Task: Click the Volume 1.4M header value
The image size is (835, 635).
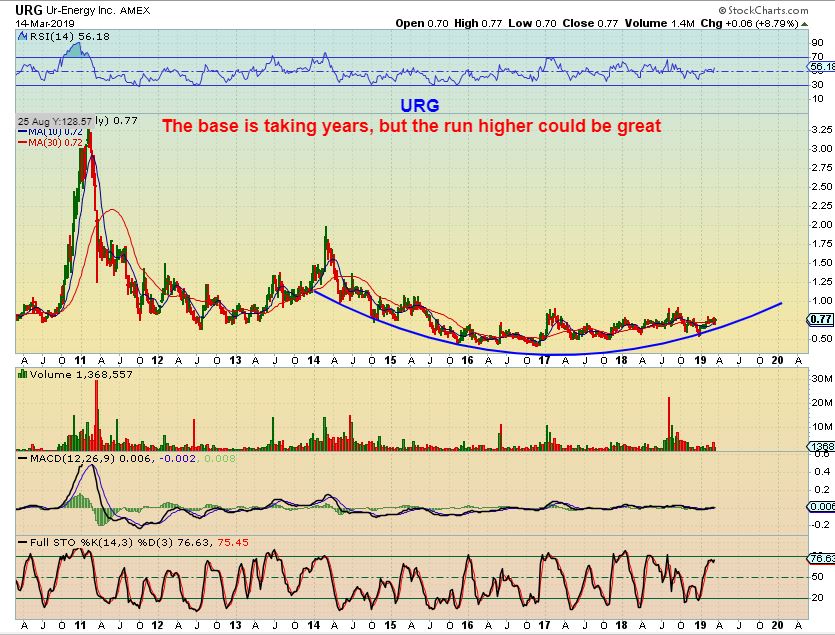Action: click(659, 23)
